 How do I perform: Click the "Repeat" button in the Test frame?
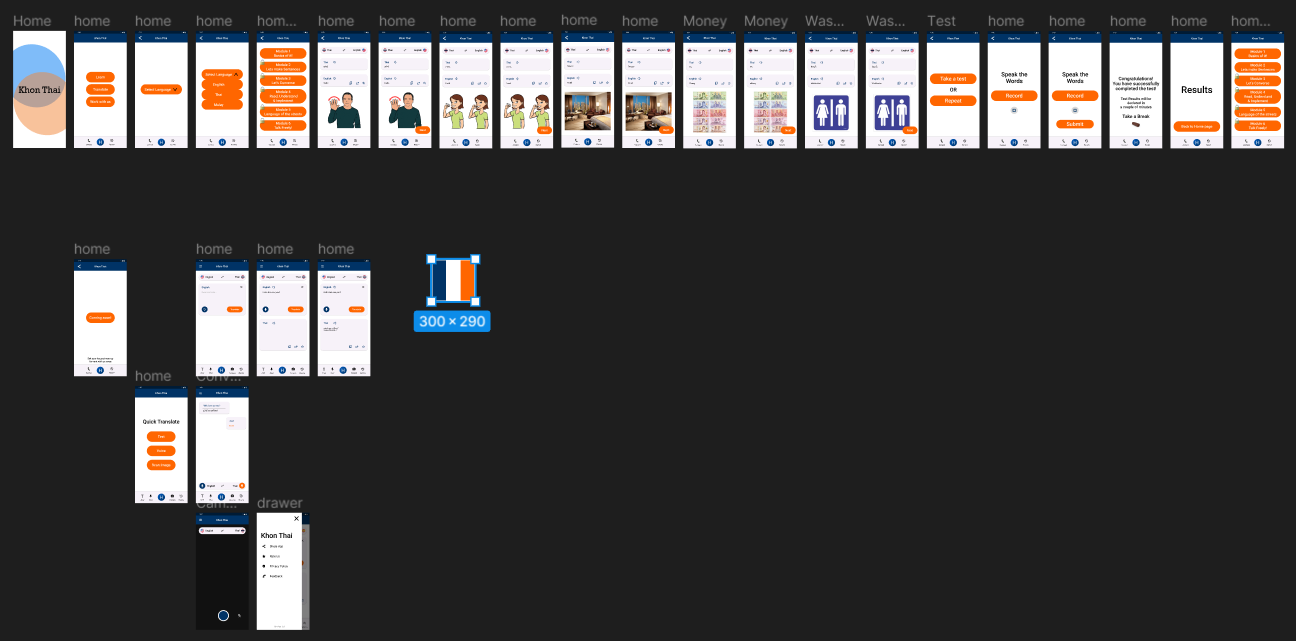point(953,101)
